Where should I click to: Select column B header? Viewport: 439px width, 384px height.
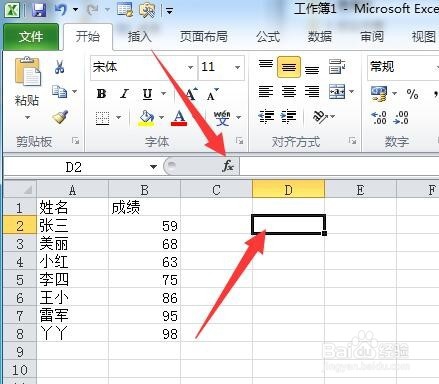tap(145, 190)
